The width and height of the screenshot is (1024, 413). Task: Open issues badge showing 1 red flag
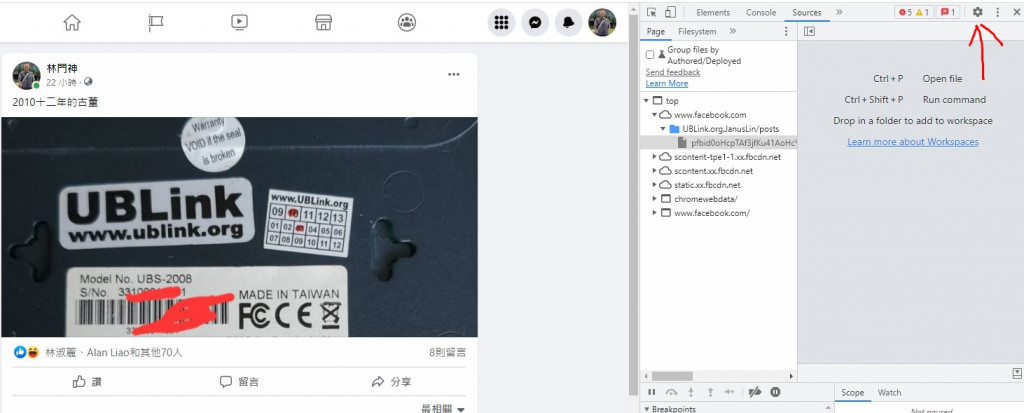click(948, 12)
